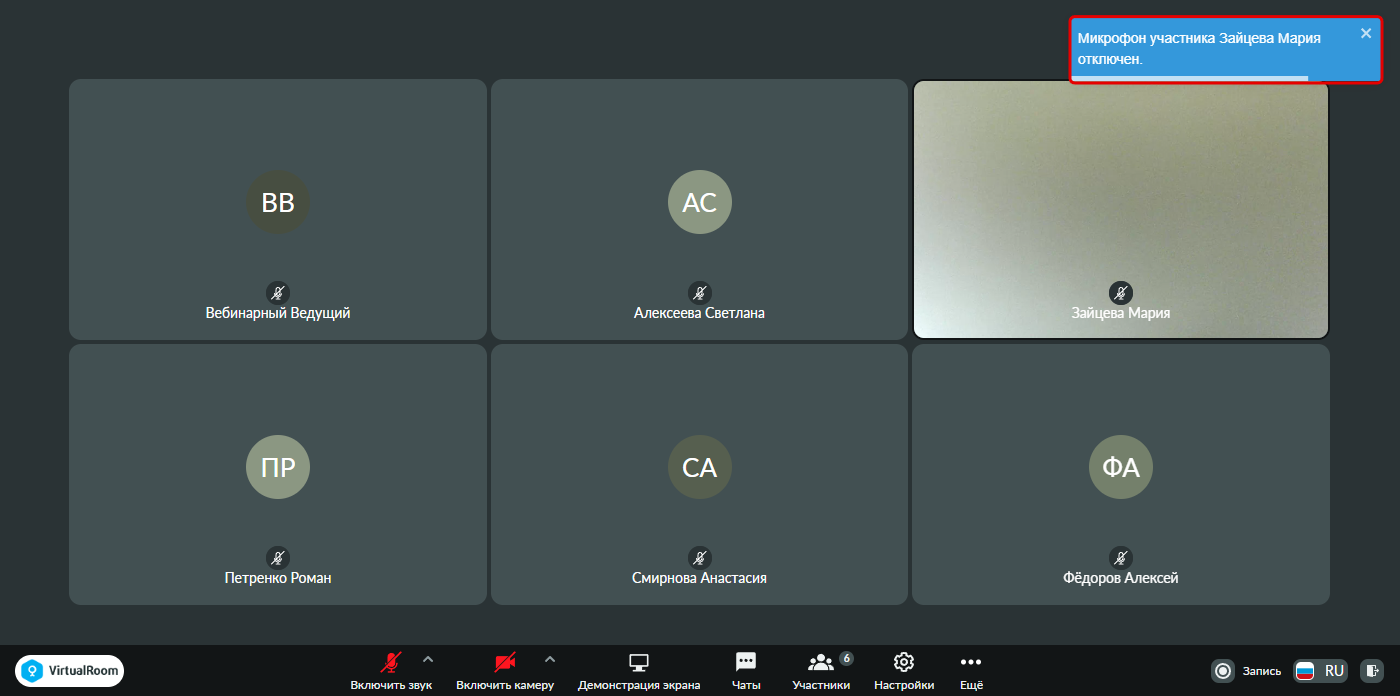Click muted mic icon of Алексеева Светлана
This screenshot has height=696, width=1400.
(700, 293)
